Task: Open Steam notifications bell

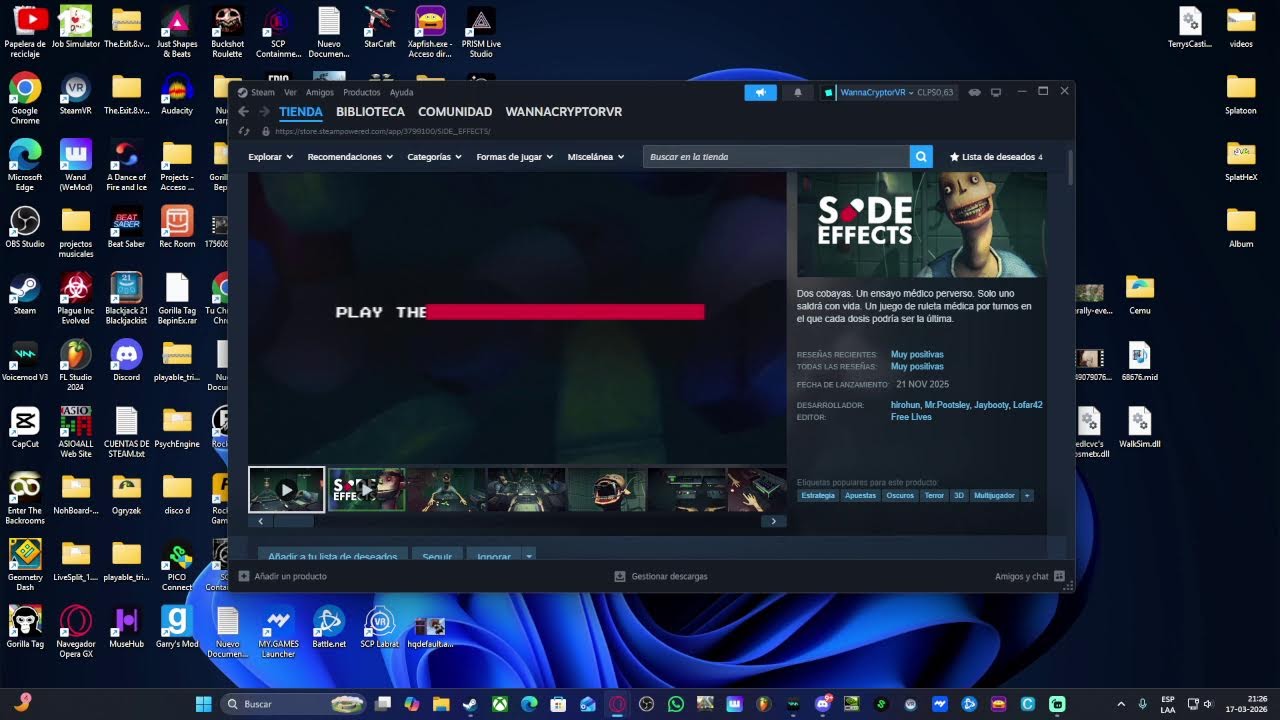Action: pos(798,92)
